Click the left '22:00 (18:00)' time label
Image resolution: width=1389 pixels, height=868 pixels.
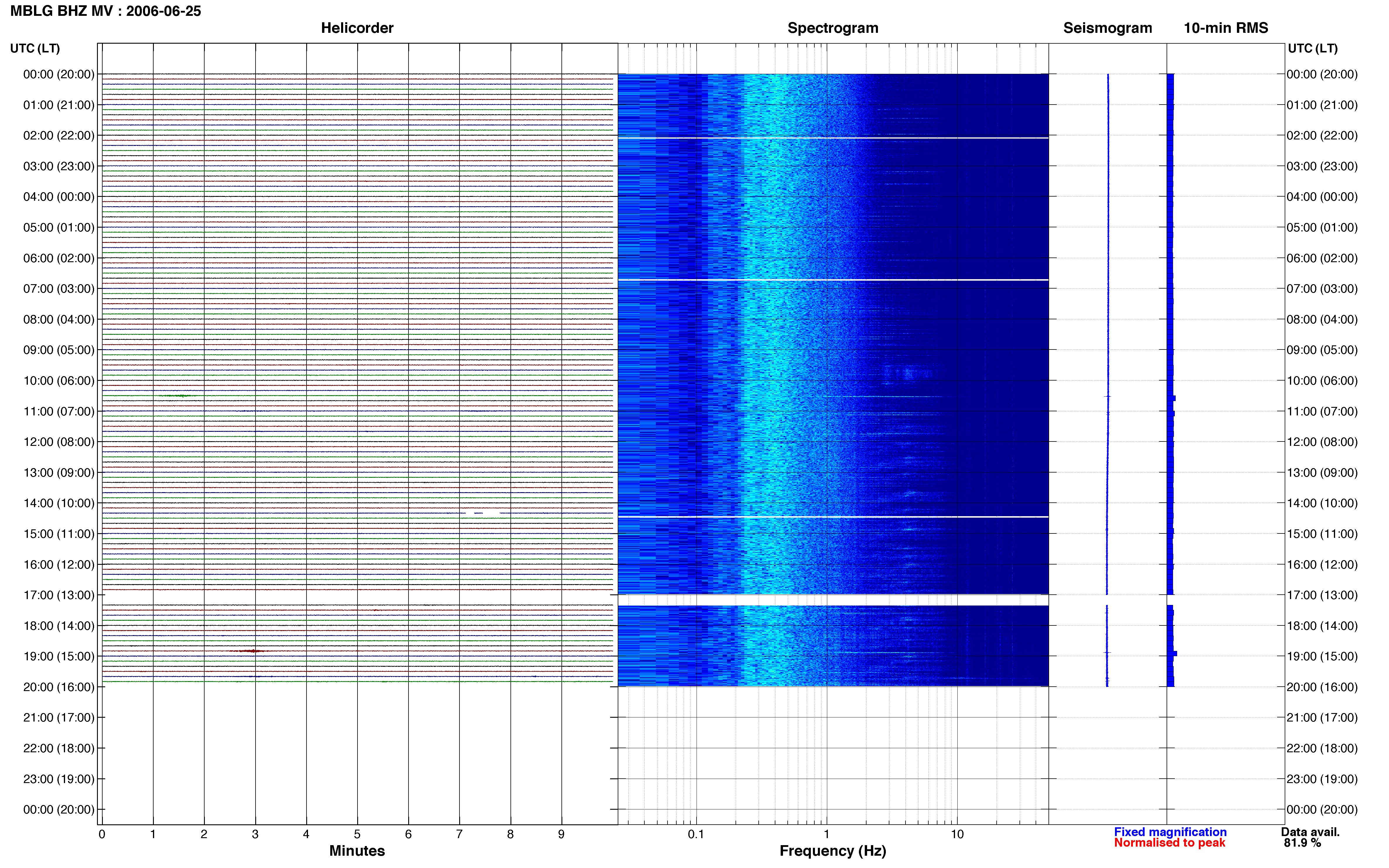tap(59, 748)
